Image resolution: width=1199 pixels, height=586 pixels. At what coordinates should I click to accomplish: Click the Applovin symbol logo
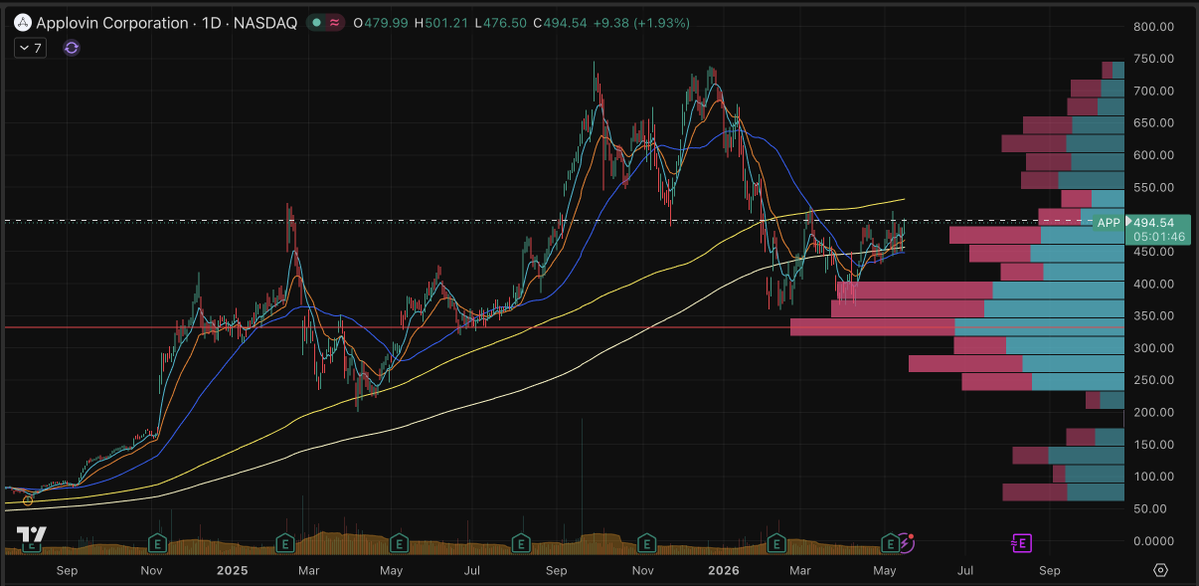coord(23,23)
